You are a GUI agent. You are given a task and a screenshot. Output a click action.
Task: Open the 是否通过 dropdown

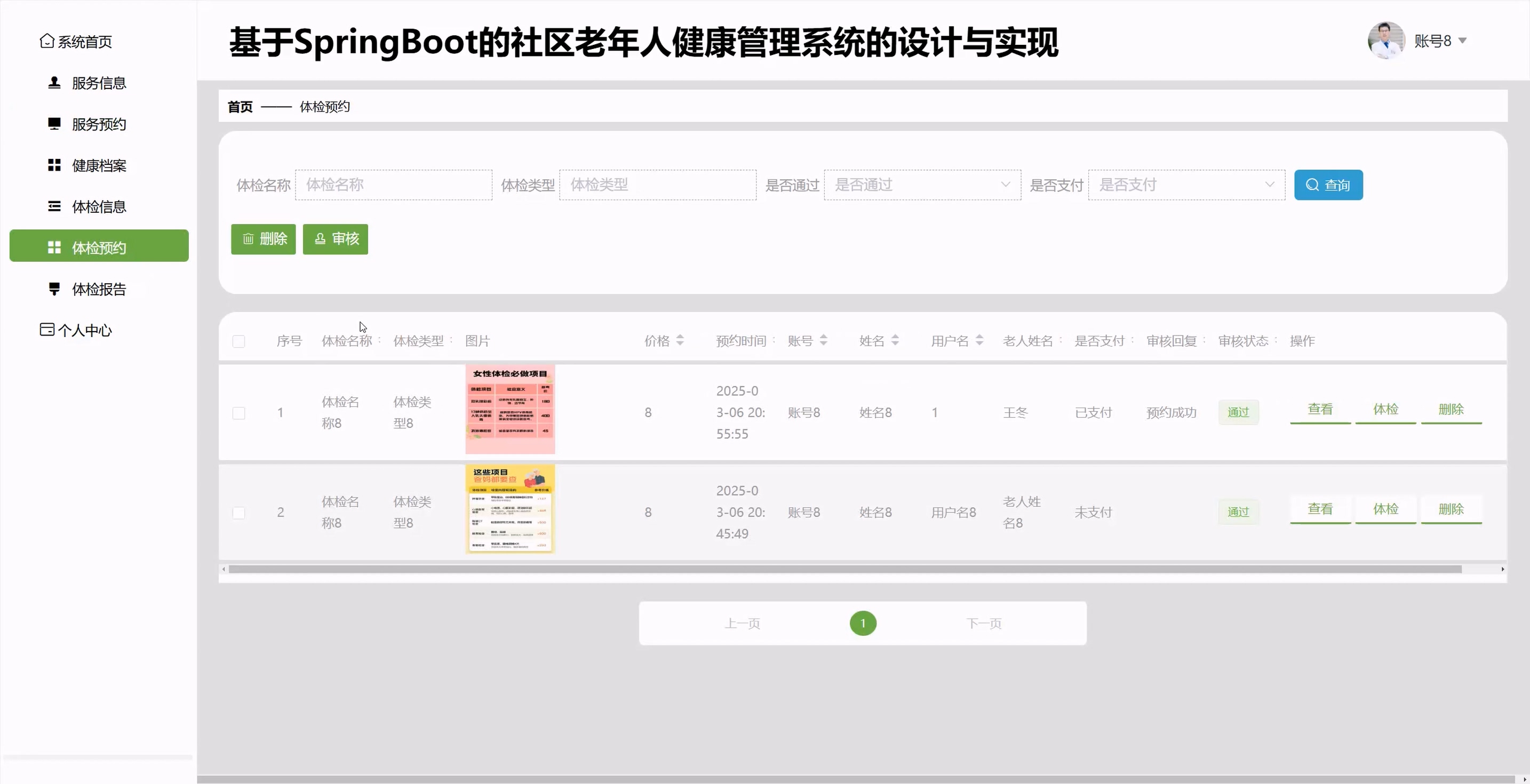(x=922, y=185)
